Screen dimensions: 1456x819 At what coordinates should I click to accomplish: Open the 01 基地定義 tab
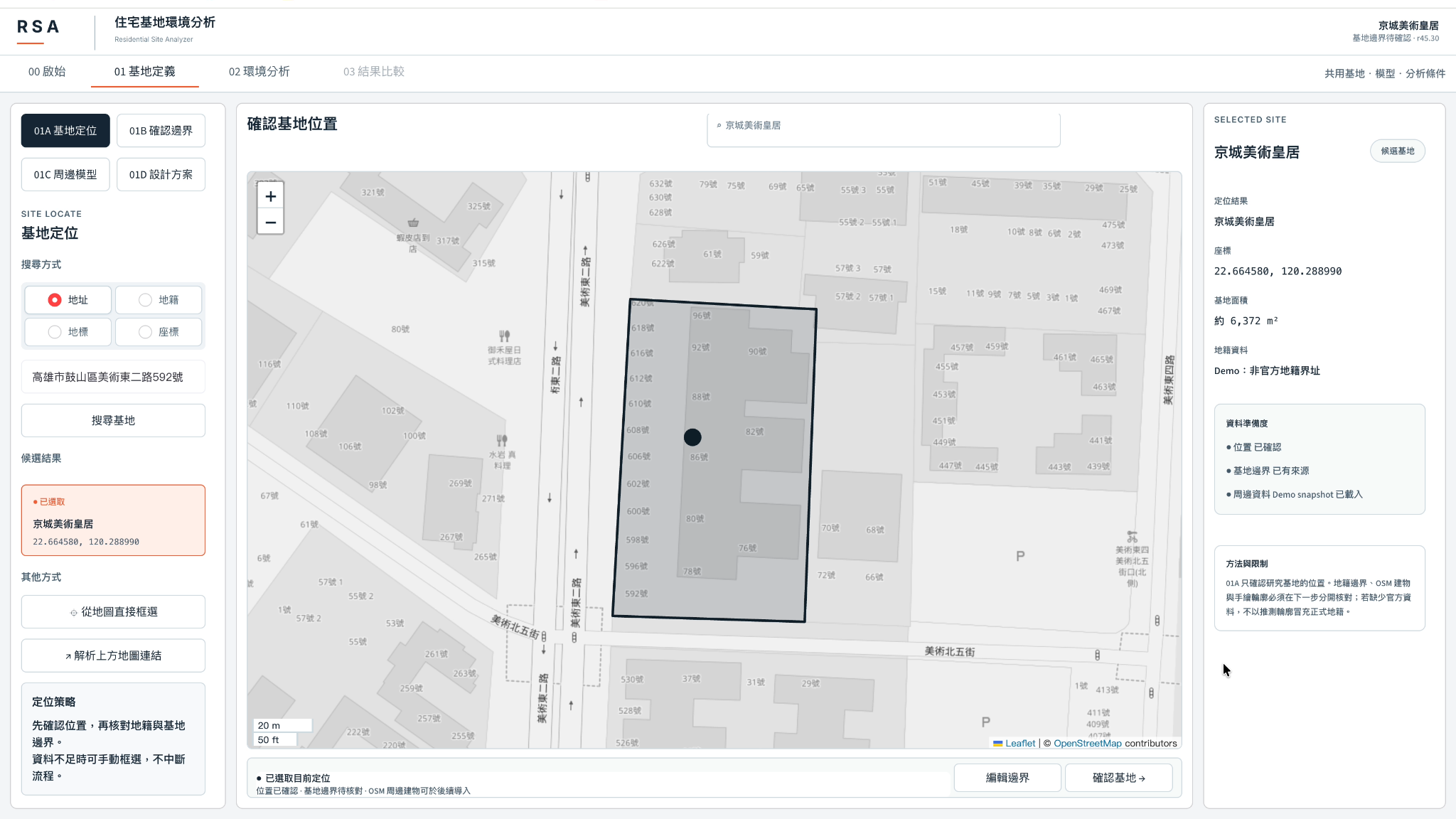145,71
